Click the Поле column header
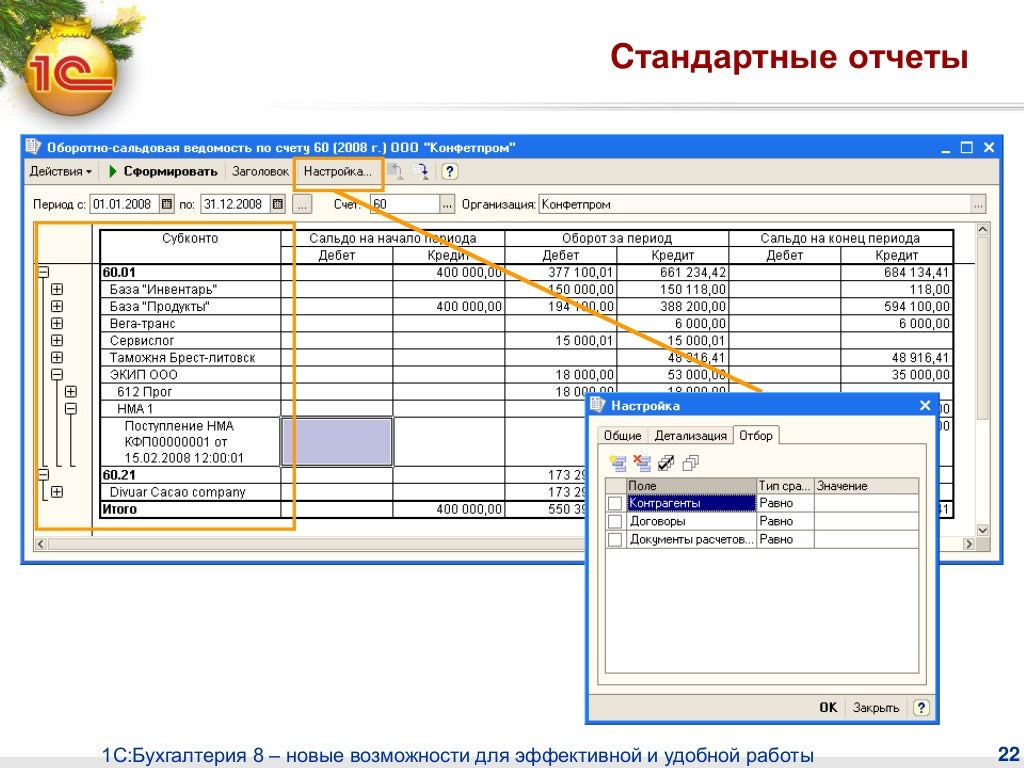The width and height of the screenshot is (1024, 768). click(x=691, y=486)
